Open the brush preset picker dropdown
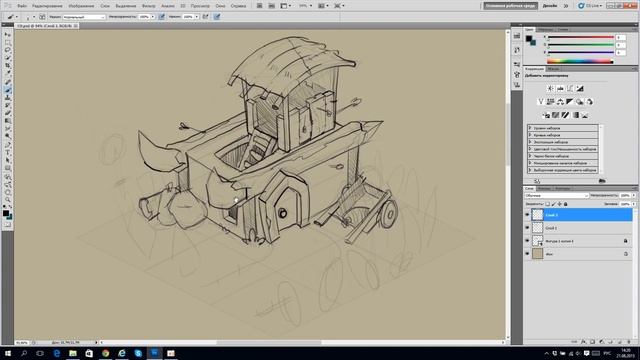This screenshot has width=640, height=360. (34, 17)
